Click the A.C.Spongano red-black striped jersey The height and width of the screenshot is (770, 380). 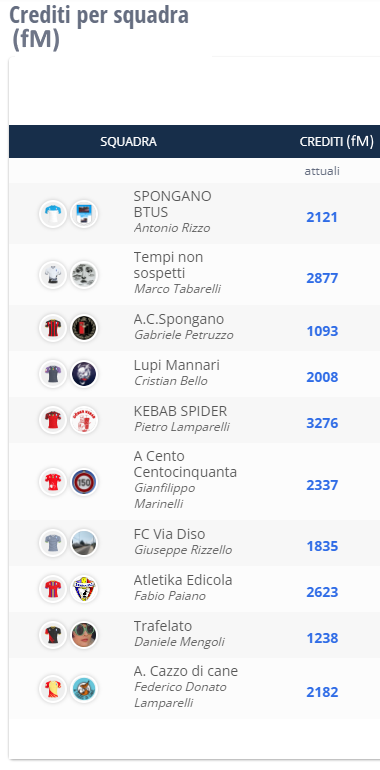point(53,328)
